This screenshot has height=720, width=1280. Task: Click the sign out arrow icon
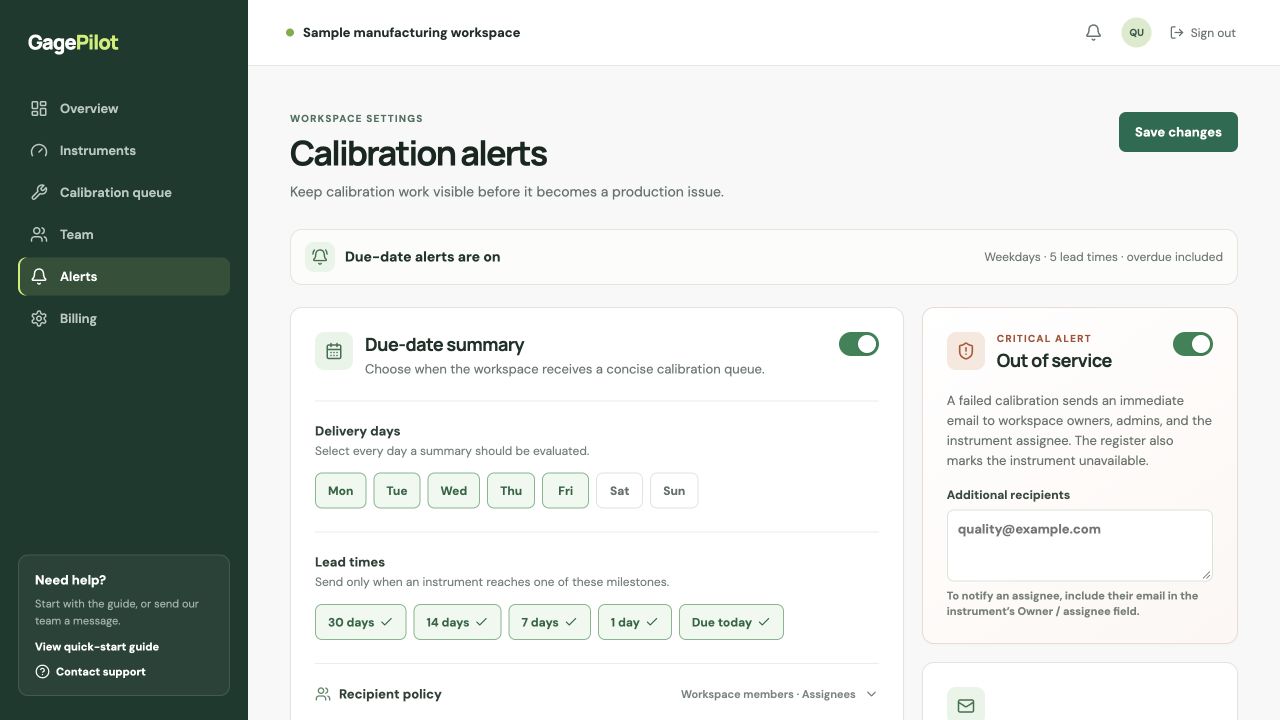(1177, 33)
